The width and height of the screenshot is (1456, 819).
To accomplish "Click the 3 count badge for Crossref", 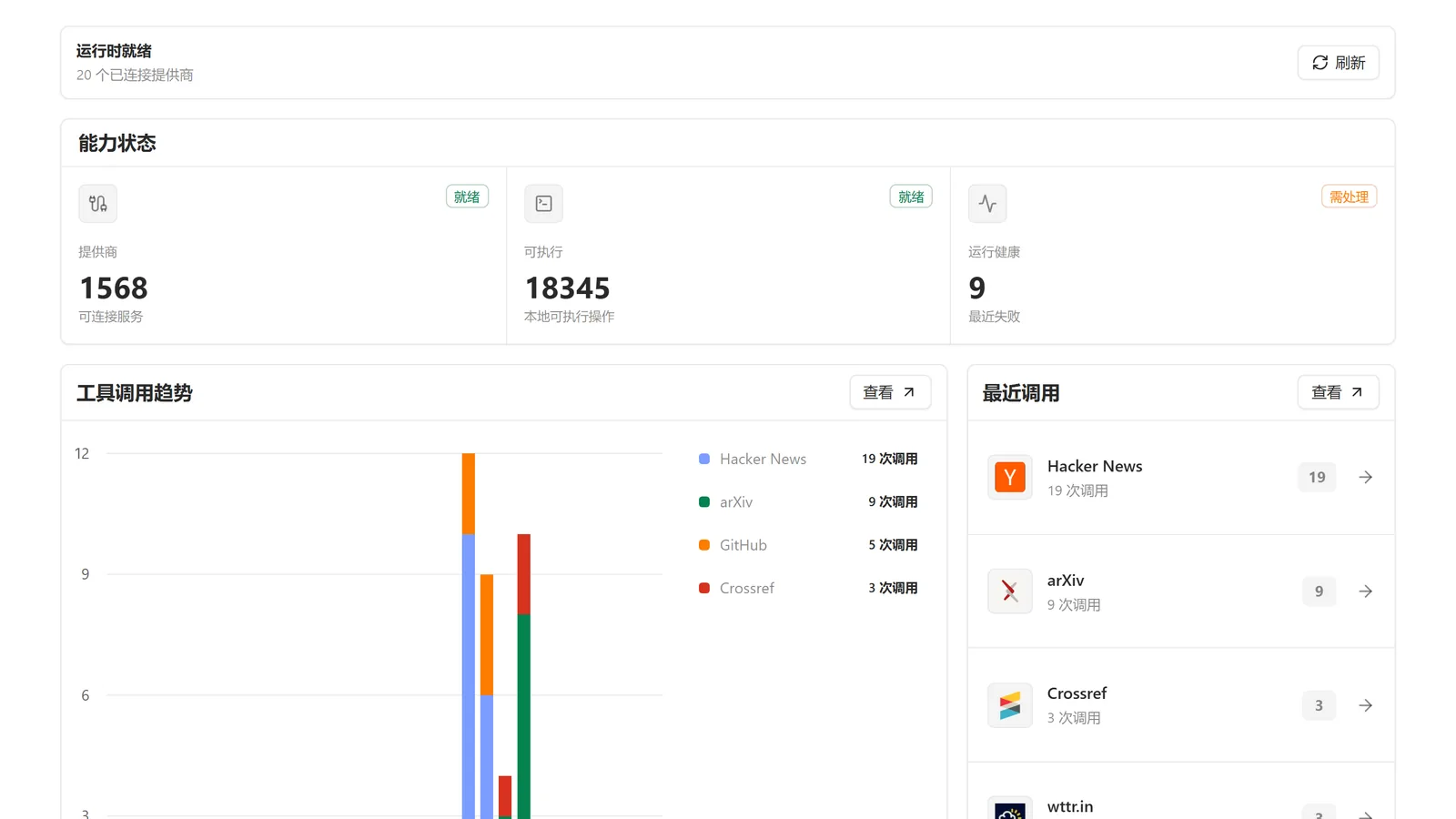I will 1319,705.
